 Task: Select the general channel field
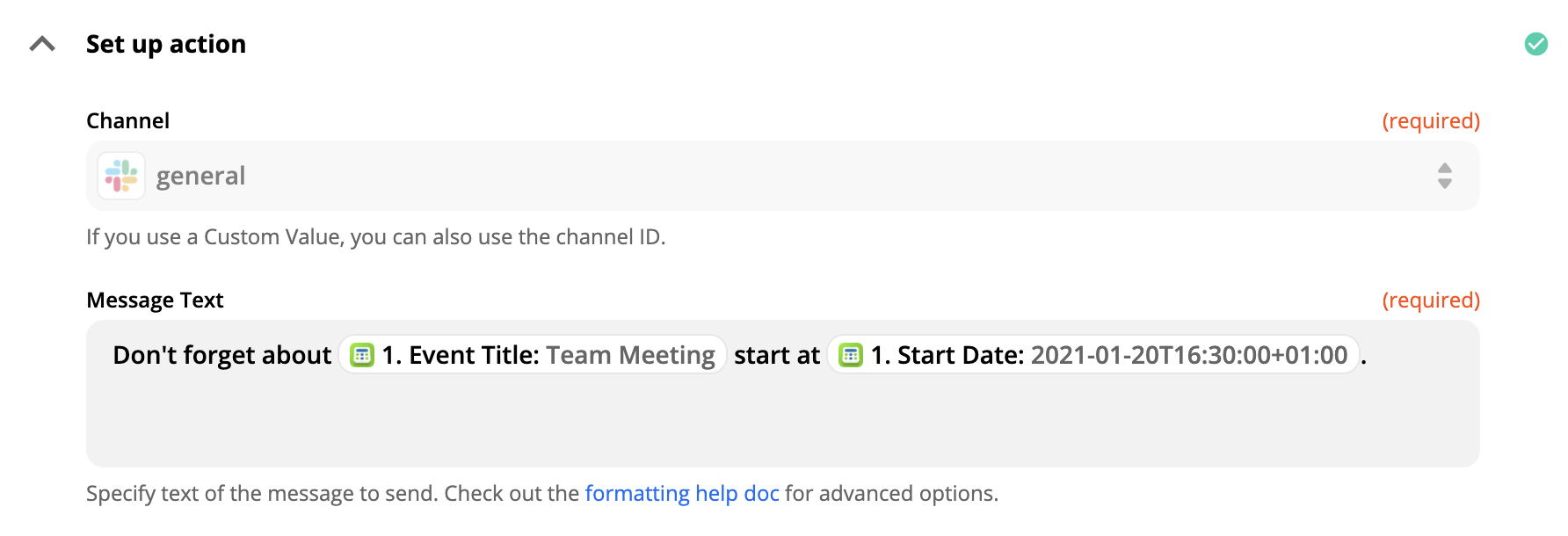click(x=782, y=176)
